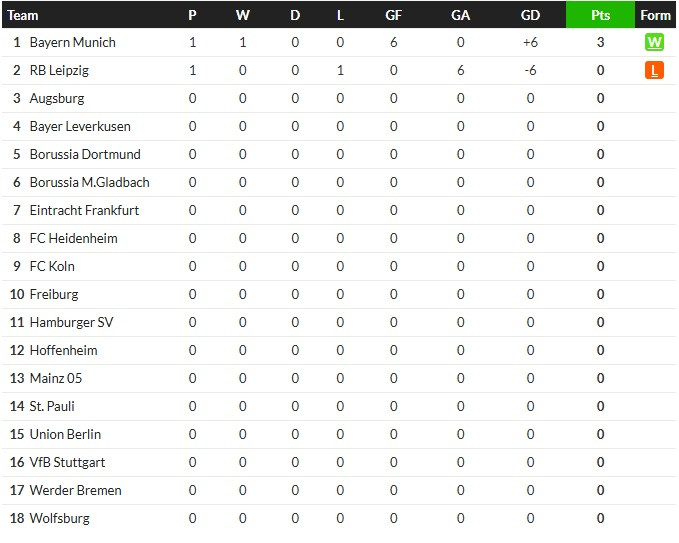Click Bayern Munich's +6 goal difference
The width and height of the screenshot is (679, 543).
[530, 42]
